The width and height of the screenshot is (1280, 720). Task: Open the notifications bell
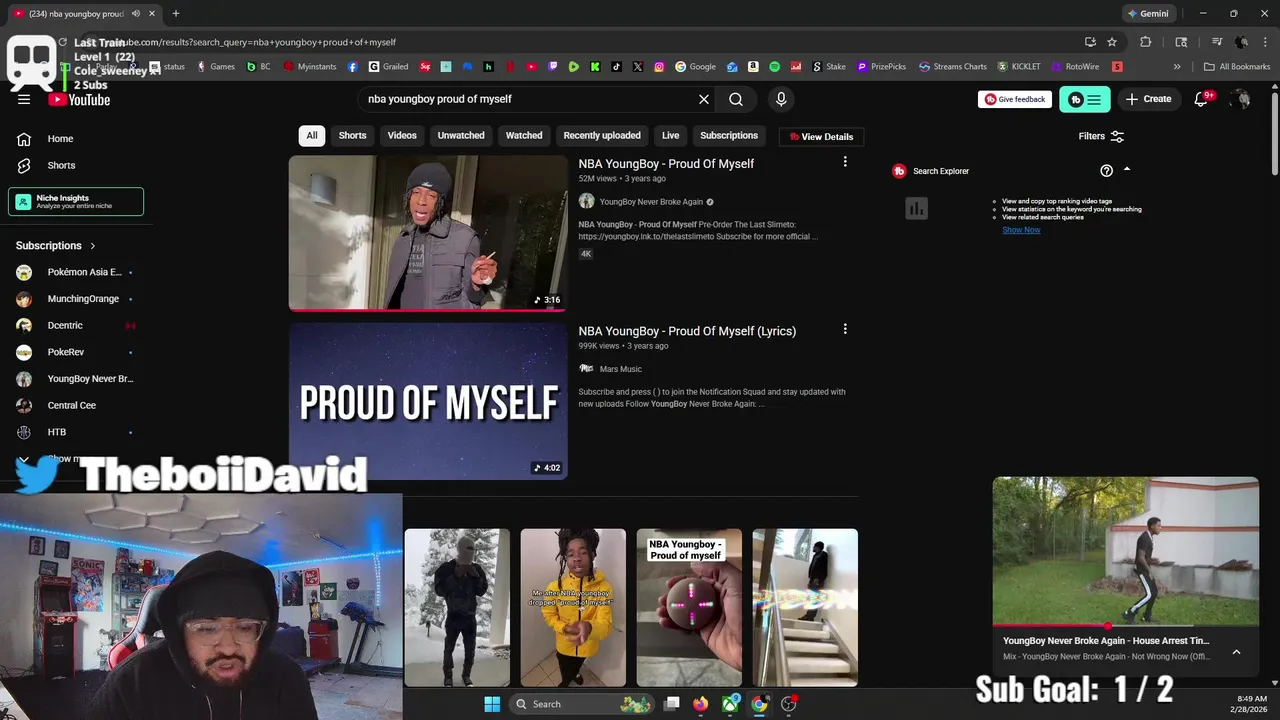point(1202,99)
